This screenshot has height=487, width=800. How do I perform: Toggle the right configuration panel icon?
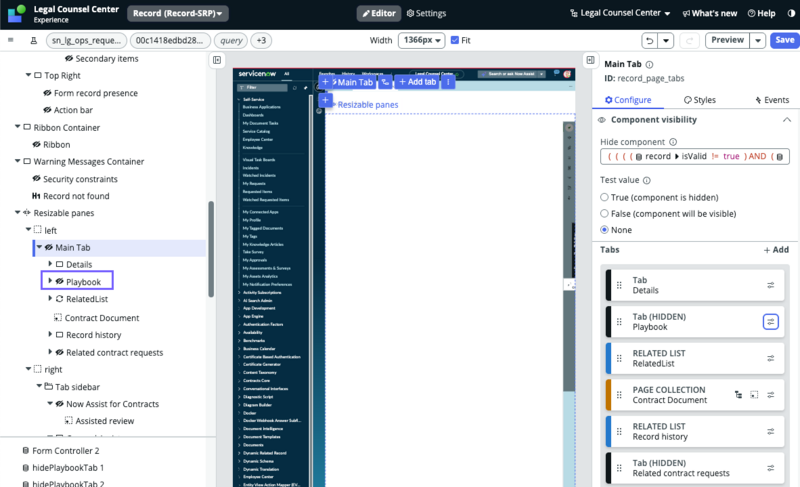[590, 60]
